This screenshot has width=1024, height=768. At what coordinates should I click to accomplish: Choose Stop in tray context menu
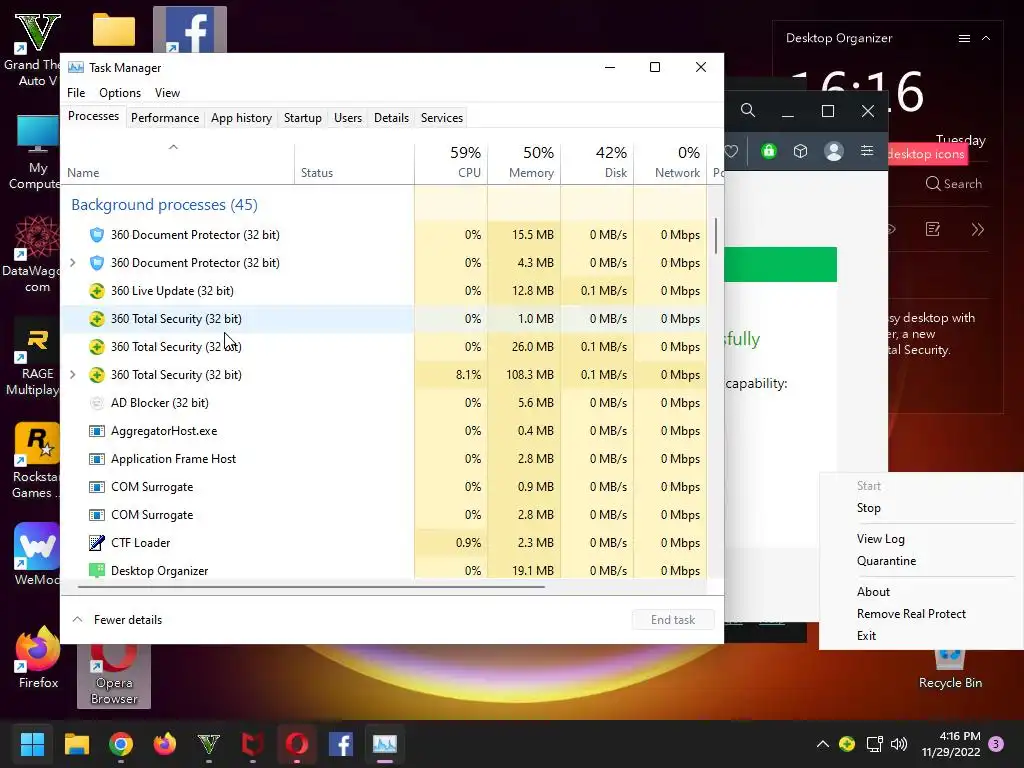[x=869, y=508]
